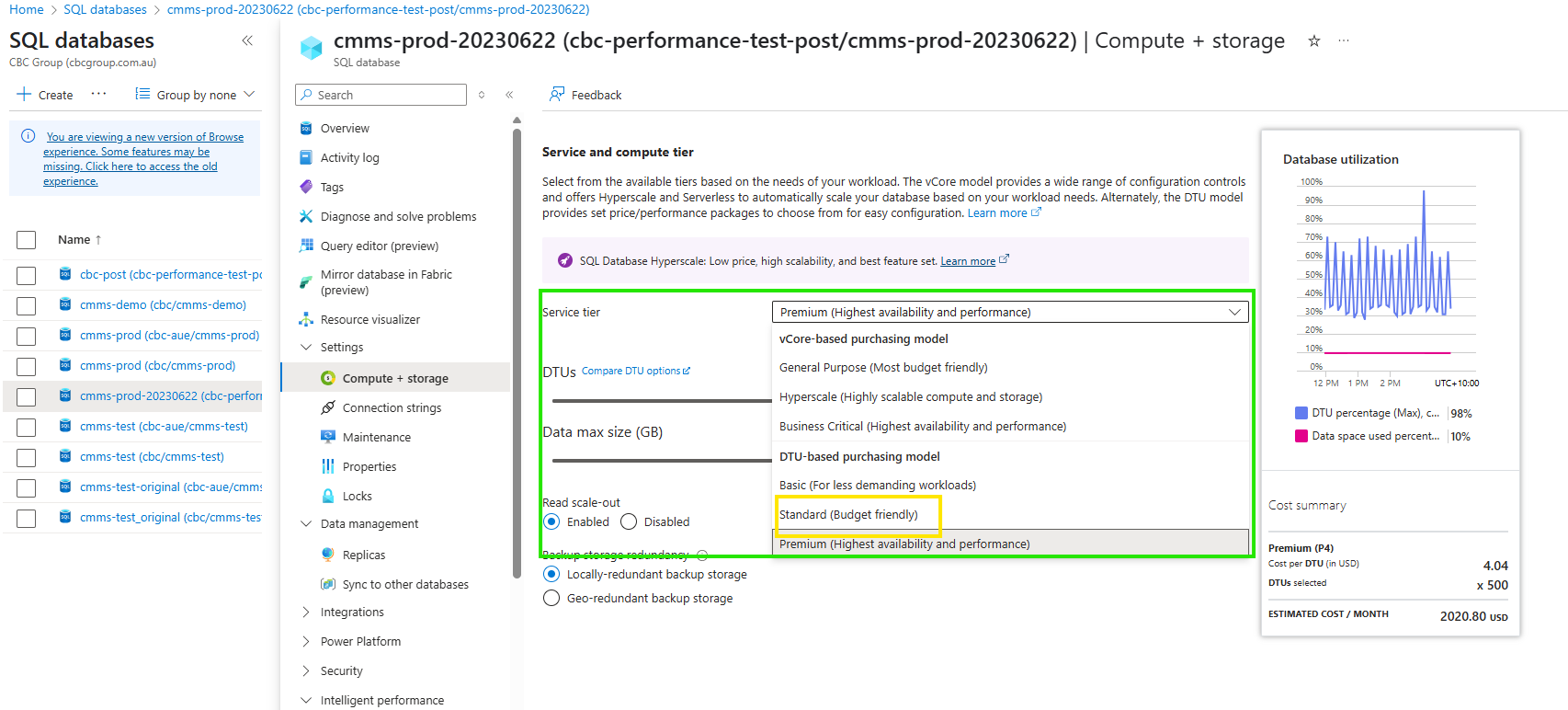This screenshot has width=1568, height=710.
Task: Click the resource menu Search field
Action: pos(381,95)
